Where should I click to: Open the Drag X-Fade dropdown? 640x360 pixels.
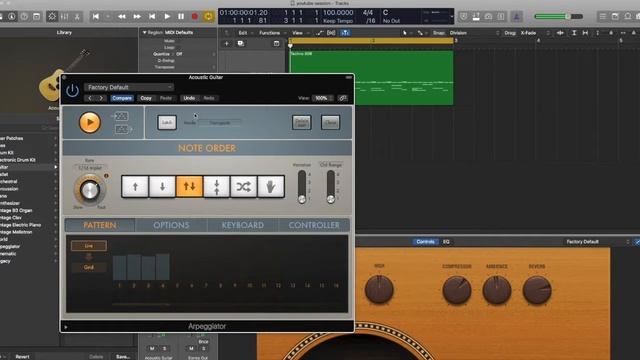click(535, 33)
